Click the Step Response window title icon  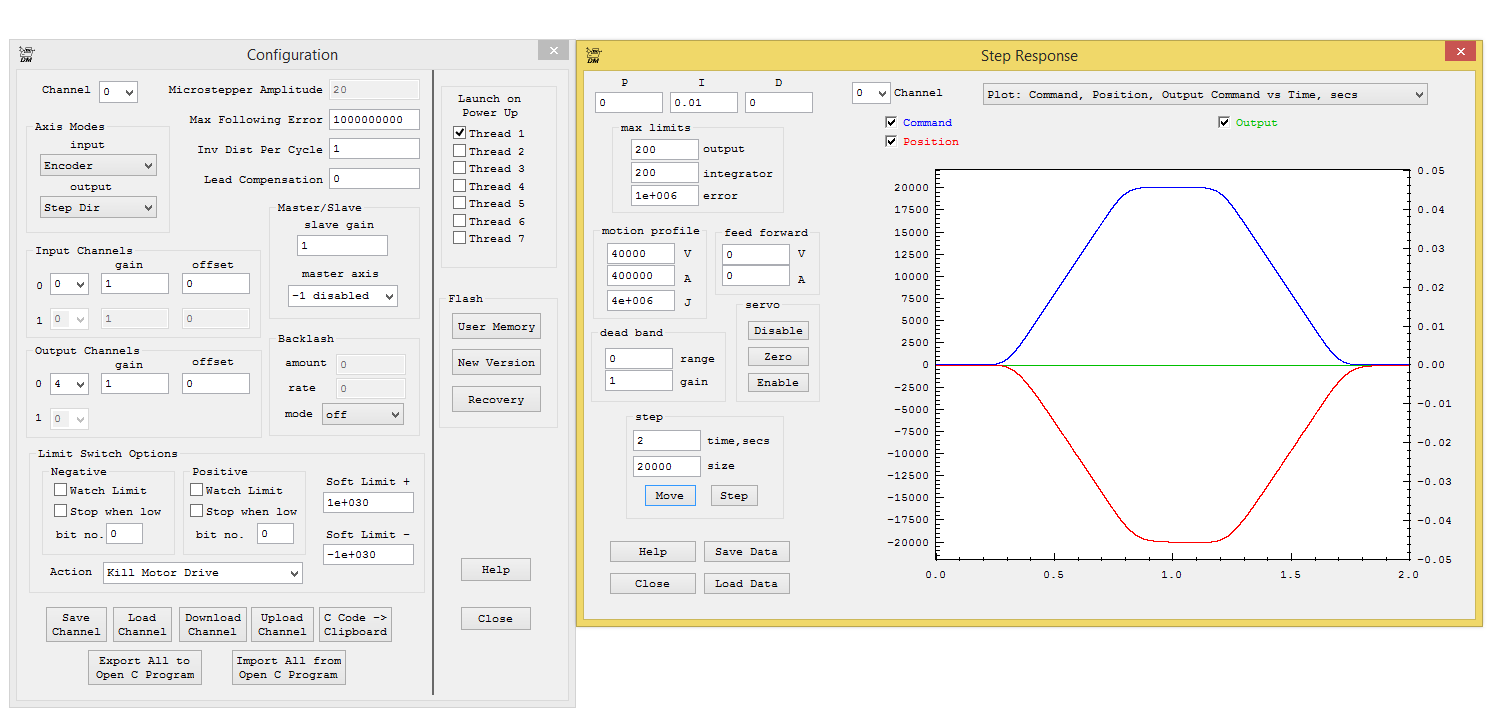coord(593,55)
